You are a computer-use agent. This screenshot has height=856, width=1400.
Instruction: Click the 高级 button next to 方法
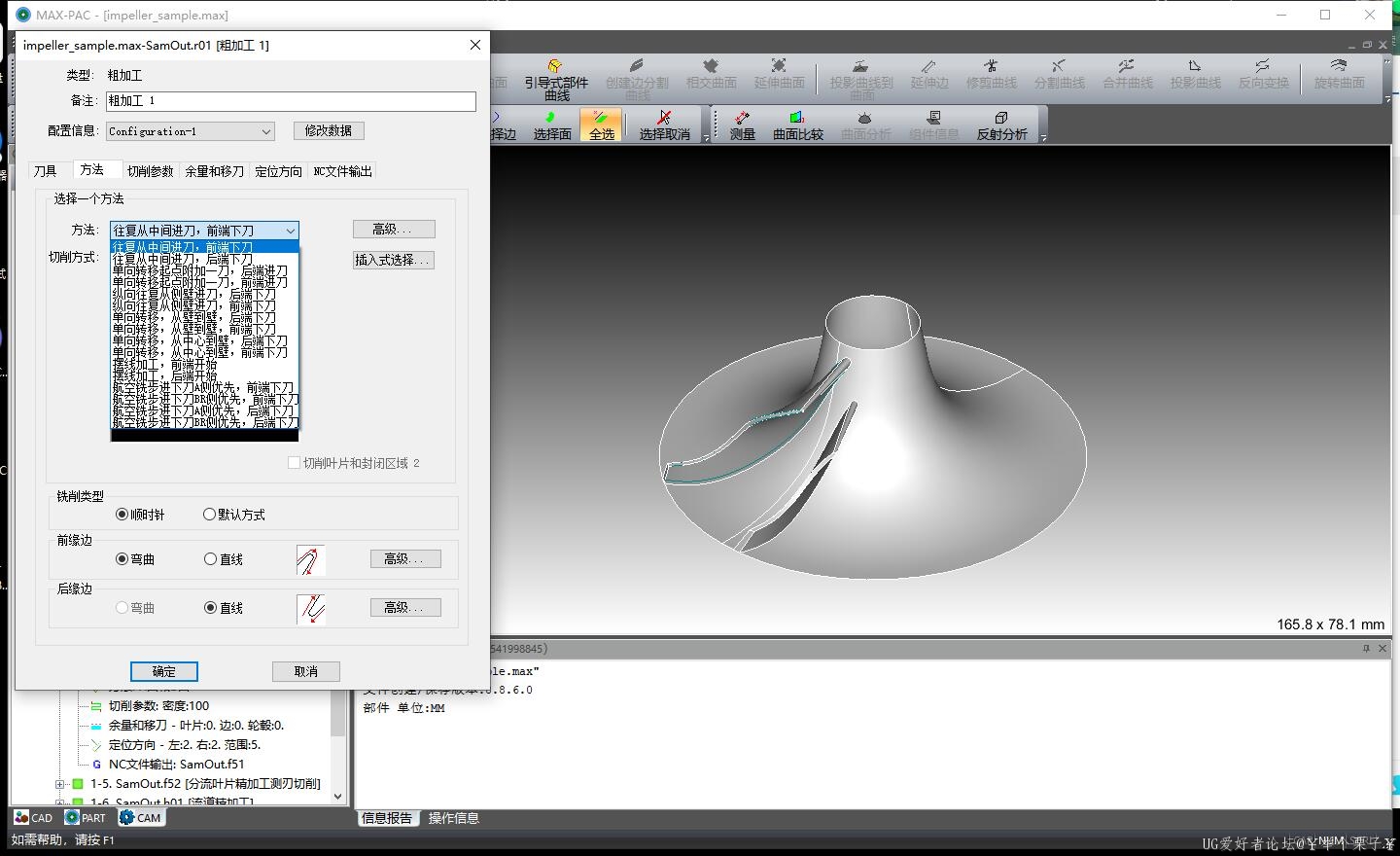pos(393,230)
